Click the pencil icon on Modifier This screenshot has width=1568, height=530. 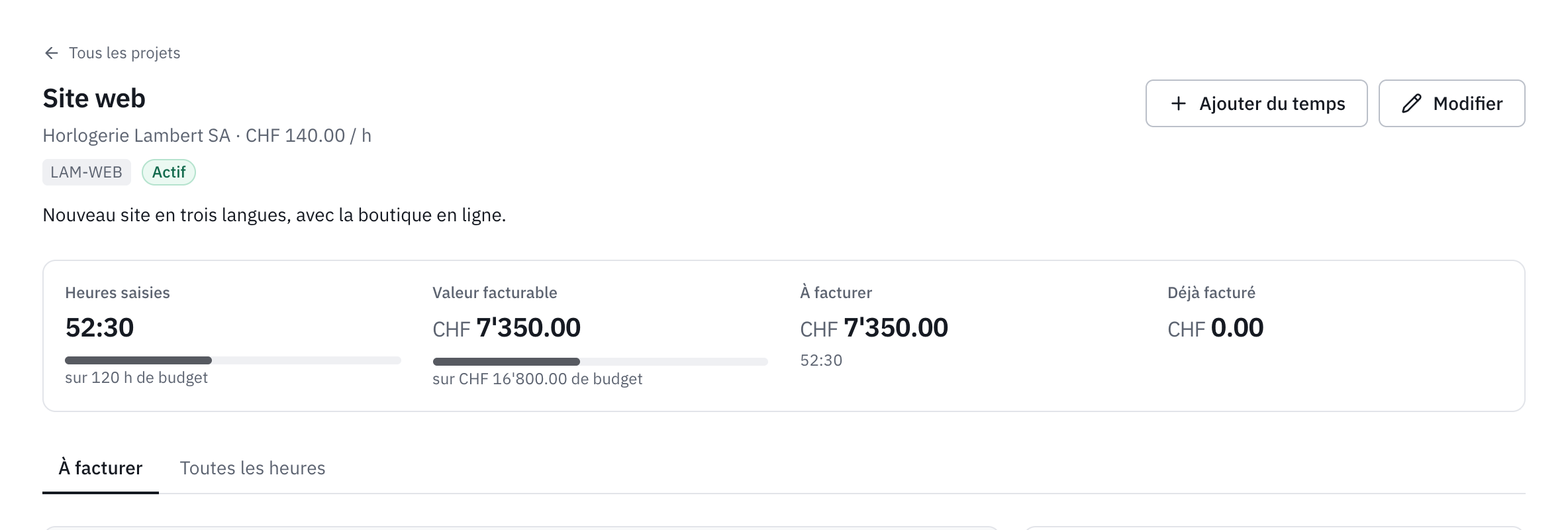pyautogui.click(x=1411, y=103)
